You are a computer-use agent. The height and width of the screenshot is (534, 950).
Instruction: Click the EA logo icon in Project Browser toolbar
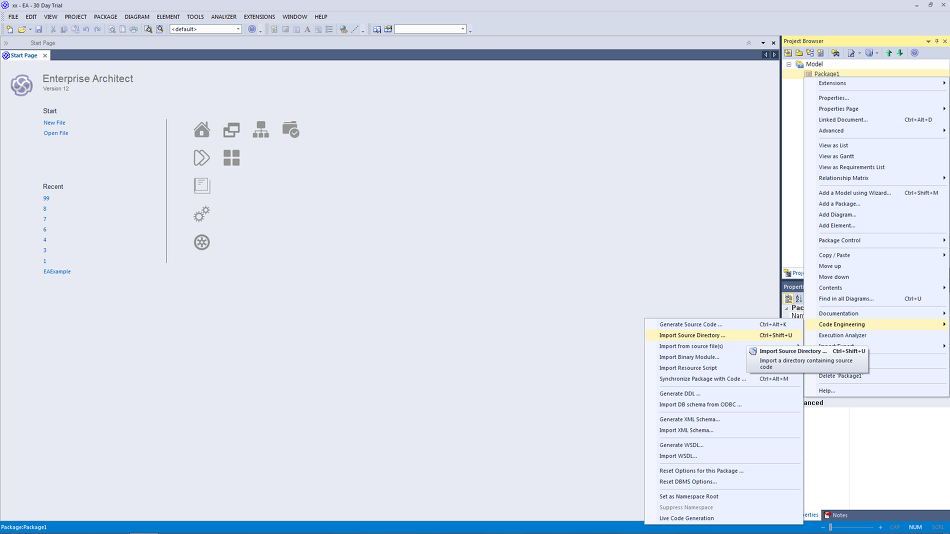(915, 53)
